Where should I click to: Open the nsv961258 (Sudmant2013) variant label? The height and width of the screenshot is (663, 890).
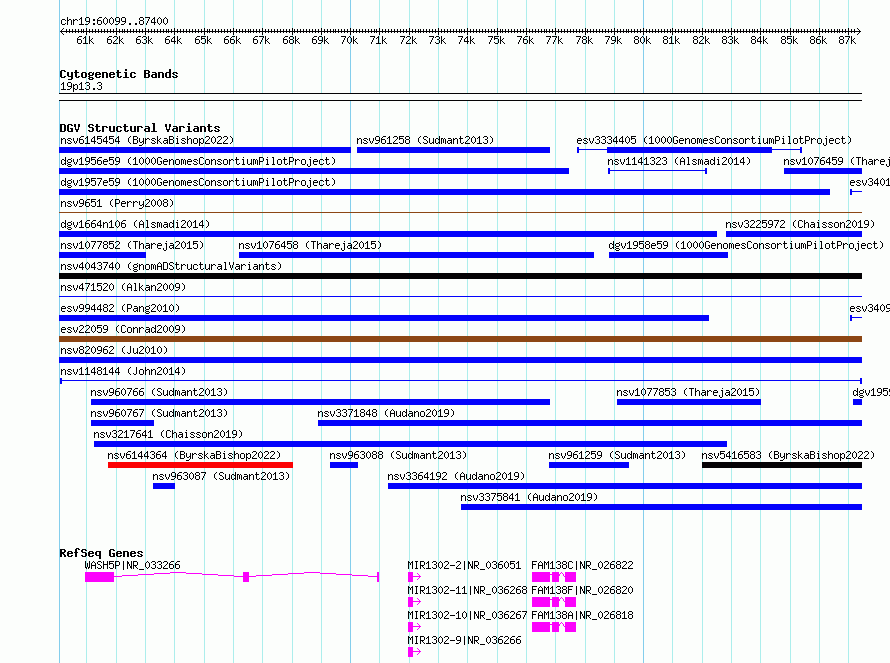(425, 140)
